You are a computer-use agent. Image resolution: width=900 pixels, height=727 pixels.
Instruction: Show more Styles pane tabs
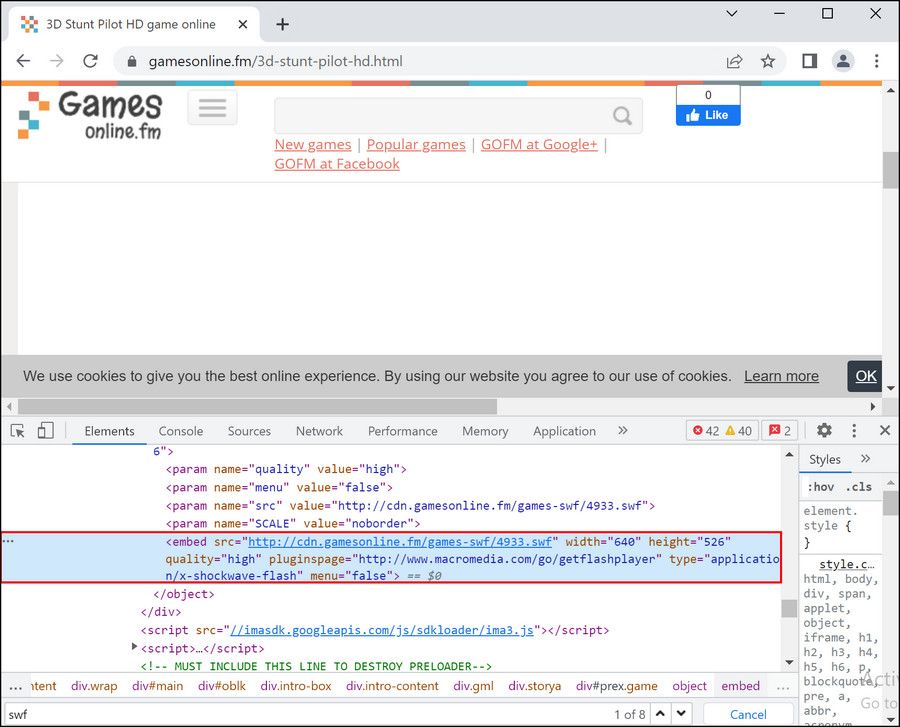pyautogui.click(x=866, y=459)
